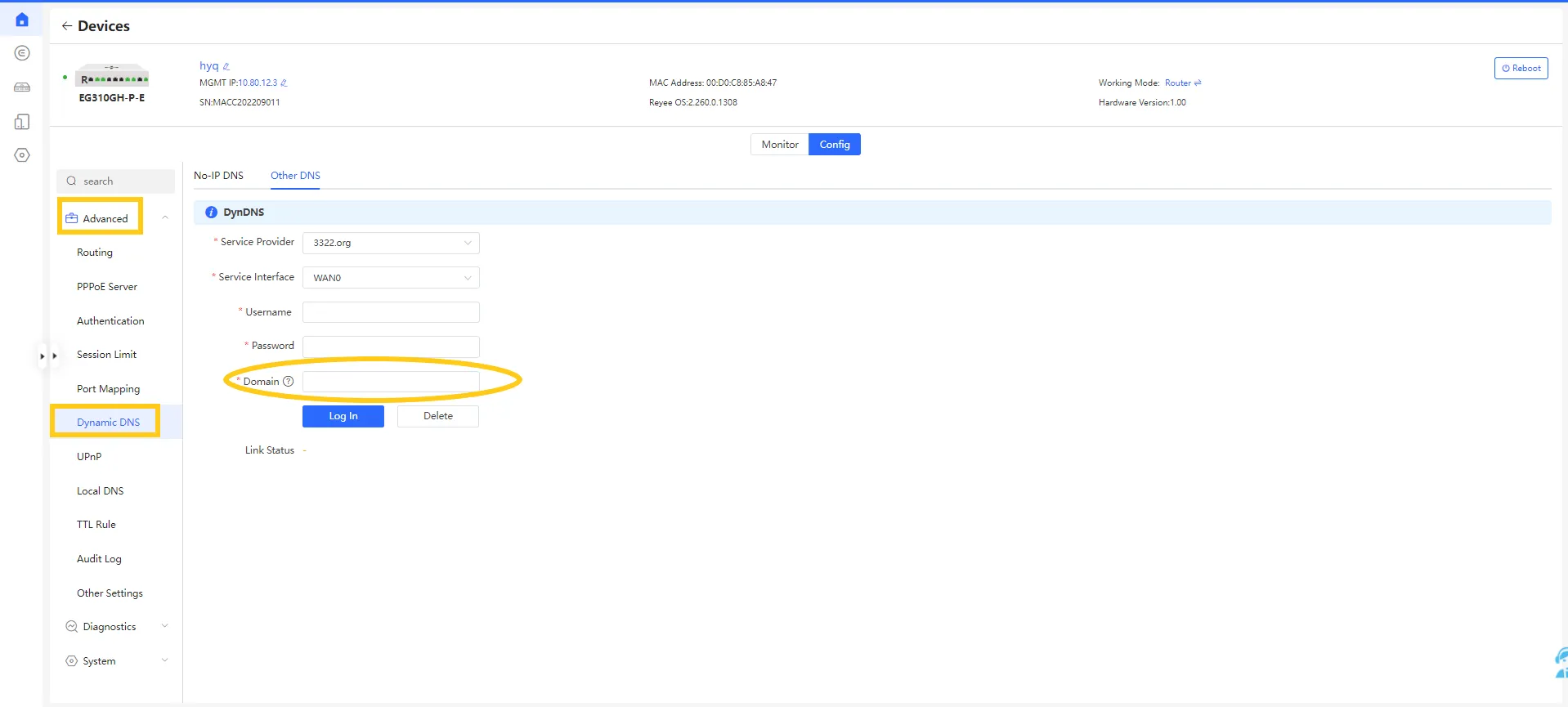Select the Other DNS tab
Screen dimensions: 1568x707
coord(295,176)
